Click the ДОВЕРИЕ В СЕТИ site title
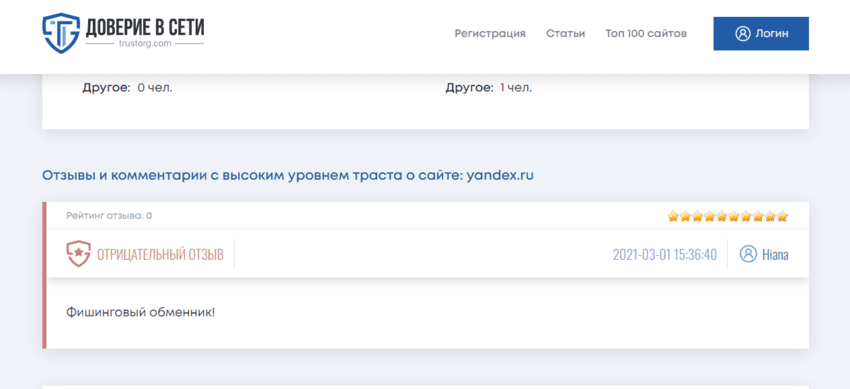Image resolution: width=850 pixels, height=389 pixels. (145, 27)
